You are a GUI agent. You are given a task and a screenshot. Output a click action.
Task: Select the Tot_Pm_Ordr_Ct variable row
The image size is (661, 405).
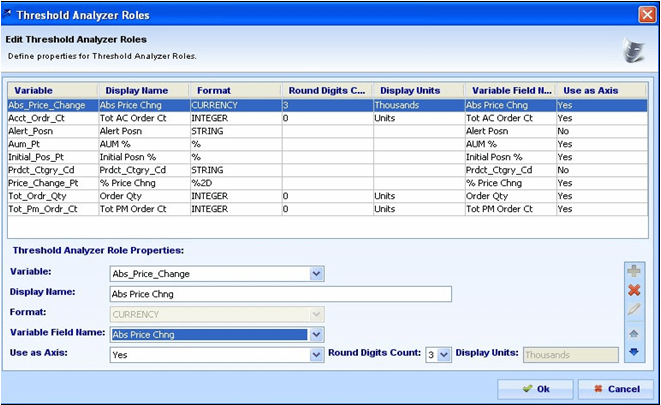pos(328,209)
